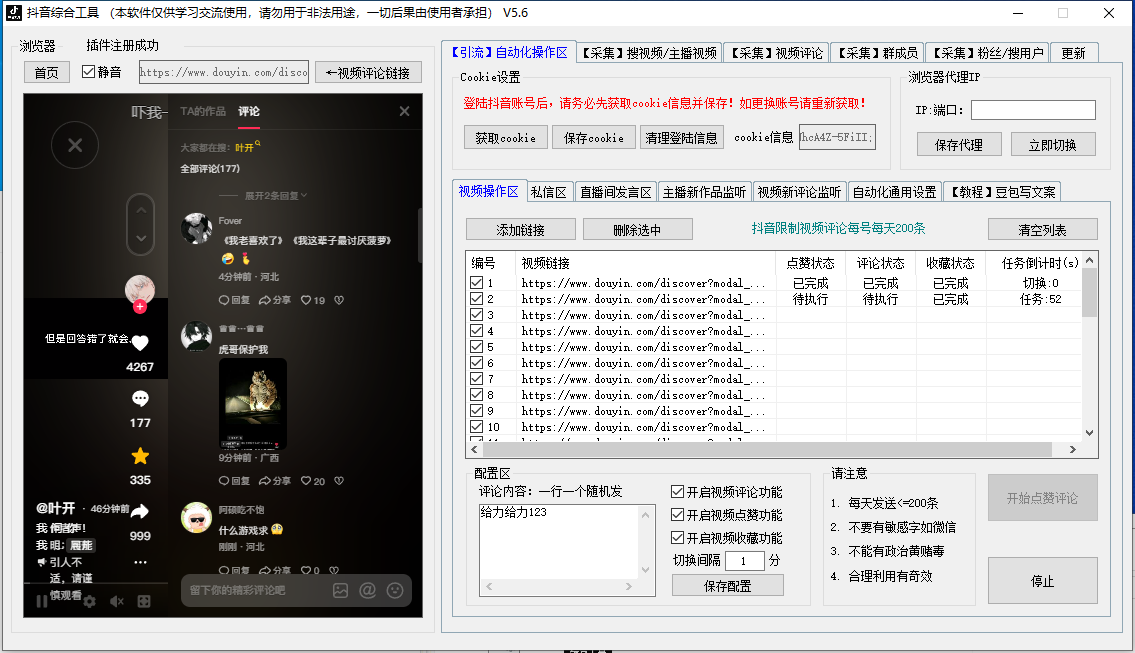Open the tiger image in the comment
This screenshot has width=1135, height=653.
(253, 404)
